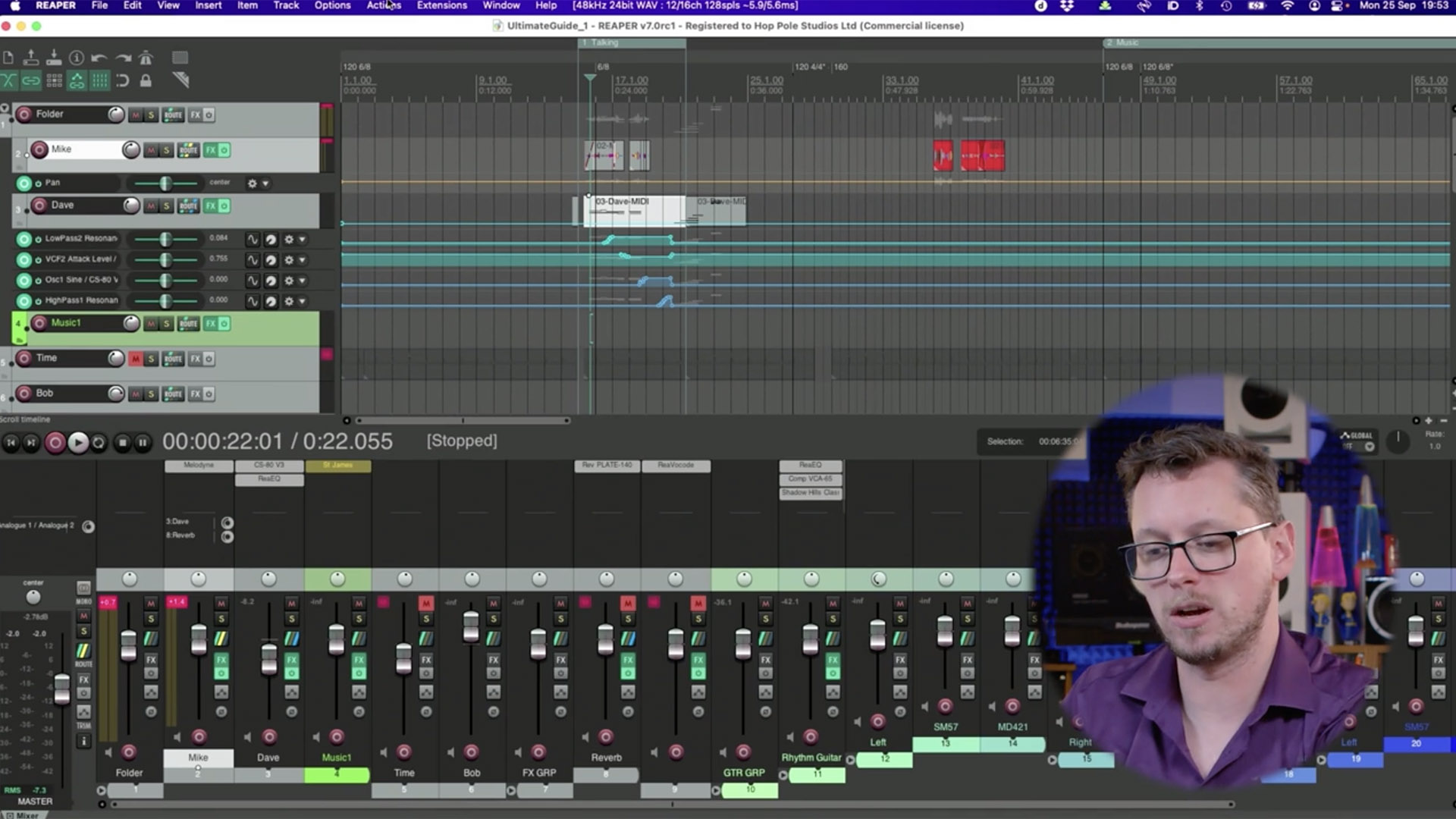Click the St James FX slot in the mixer

tap(340, 465)
